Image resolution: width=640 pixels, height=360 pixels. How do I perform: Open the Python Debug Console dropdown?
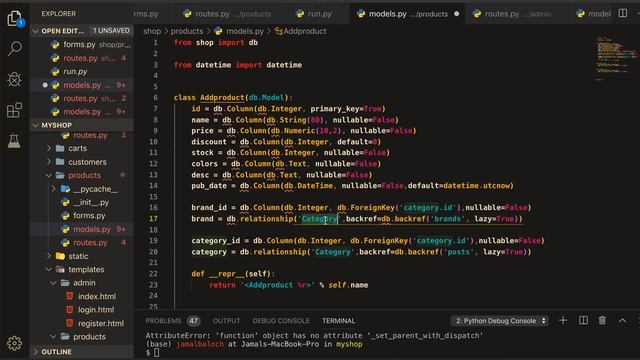tap(499, 321)
